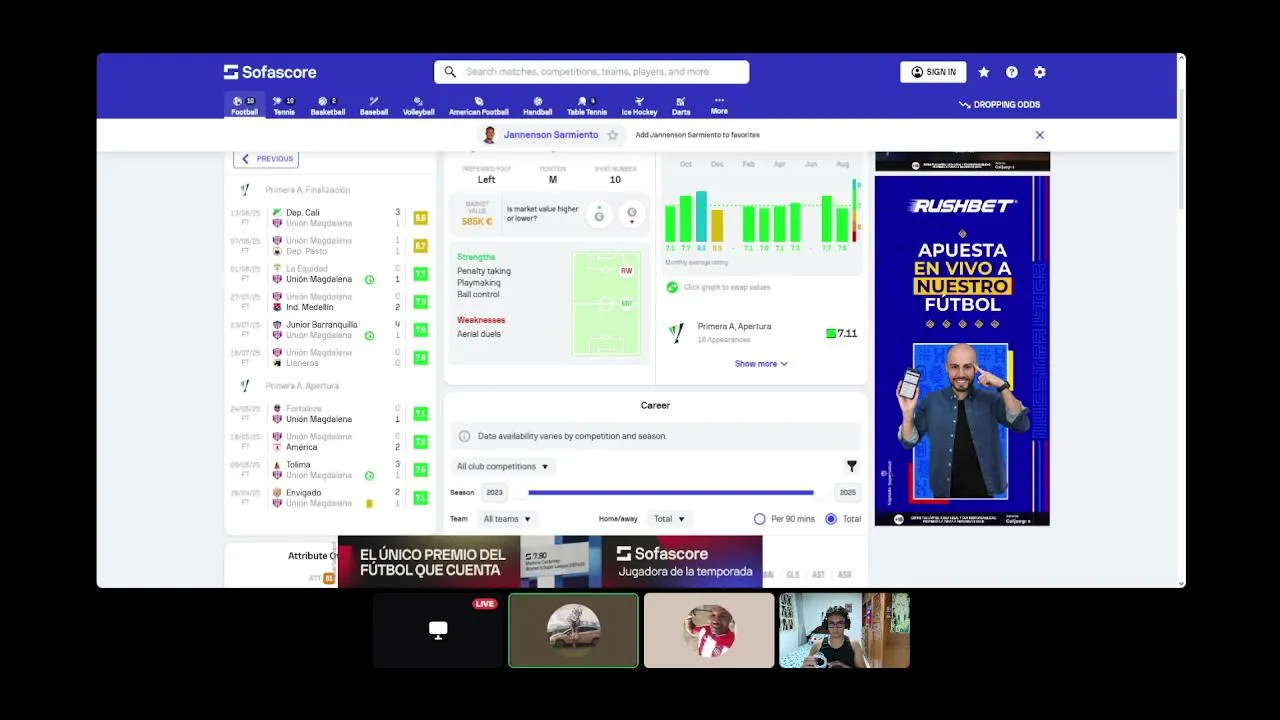Open the Rushbet advertisement banner
Image resolution: width=1280 pixels, height=720 pixels.
tap(962, 350)
